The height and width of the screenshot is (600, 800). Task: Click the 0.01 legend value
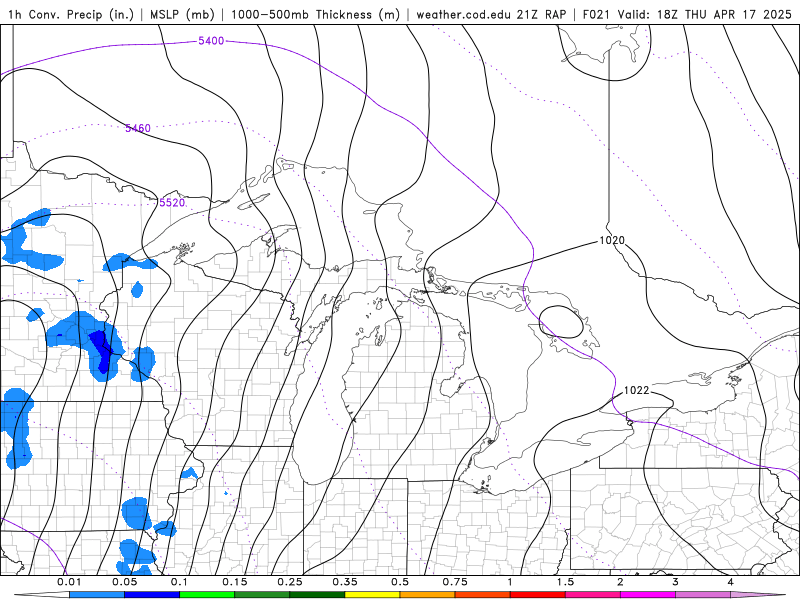69,582
